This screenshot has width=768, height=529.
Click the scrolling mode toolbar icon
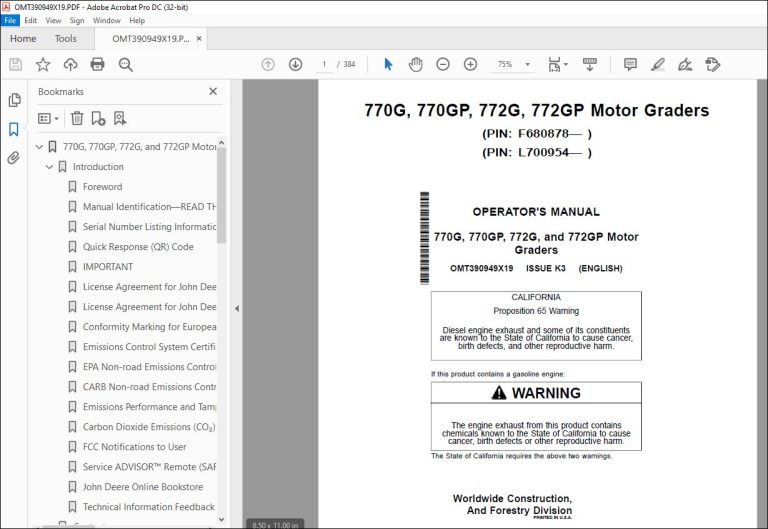point(590,64)
